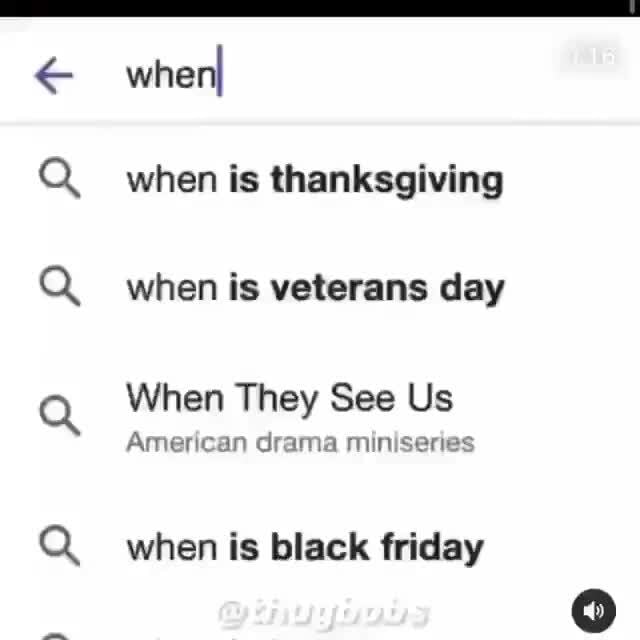Click the bold words 'black friday'
Image resolution: width=640 pixels, height=640 pixels.
pyautogui.click(x=377, y=547)
